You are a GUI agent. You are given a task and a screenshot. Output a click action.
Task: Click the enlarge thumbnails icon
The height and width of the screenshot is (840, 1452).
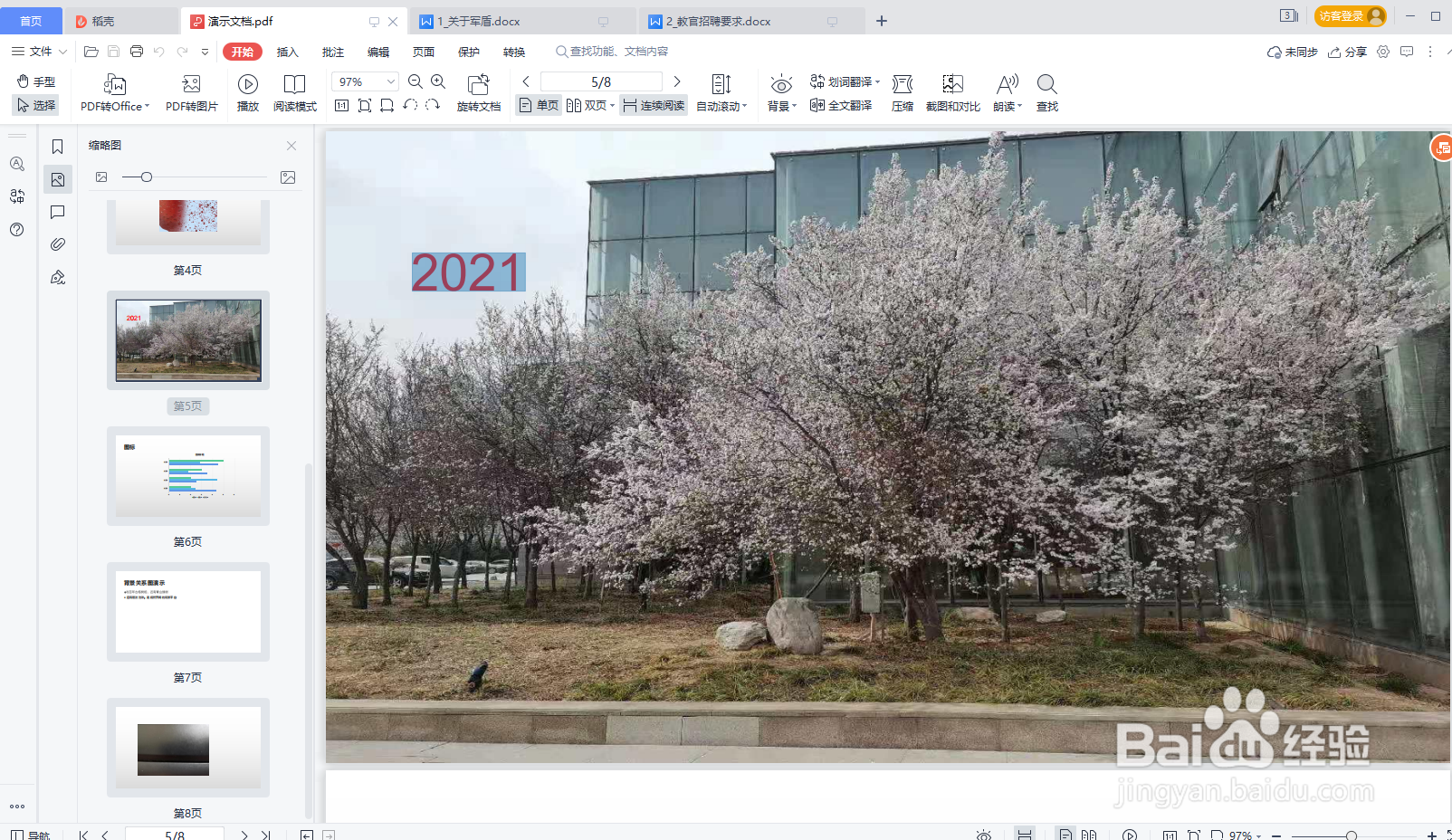coord(288,177)
